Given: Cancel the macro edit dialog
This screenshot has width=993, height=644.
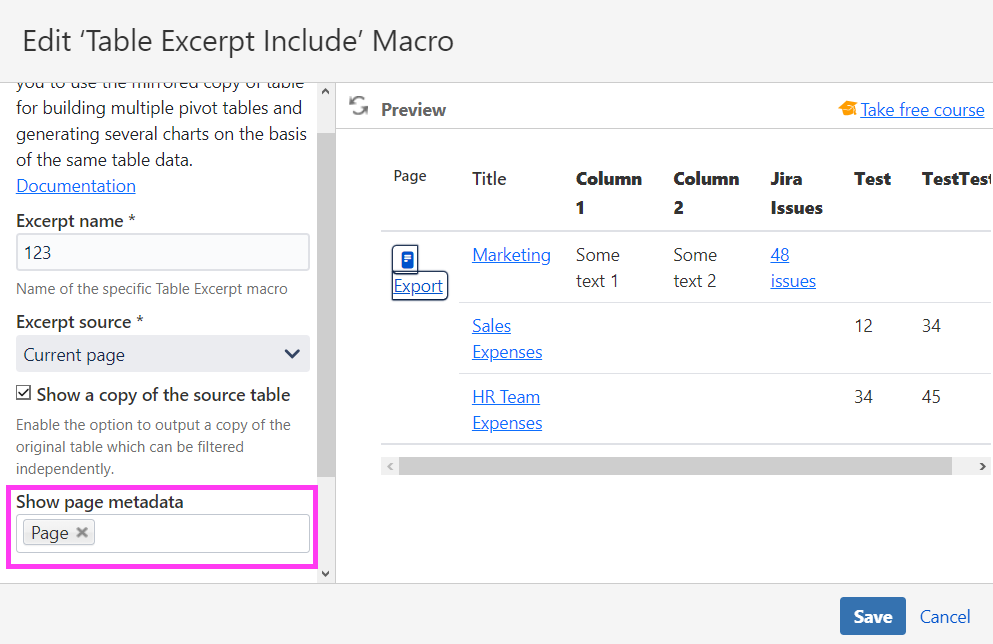Looking at the screenshot, I should [x=945, y=617].
